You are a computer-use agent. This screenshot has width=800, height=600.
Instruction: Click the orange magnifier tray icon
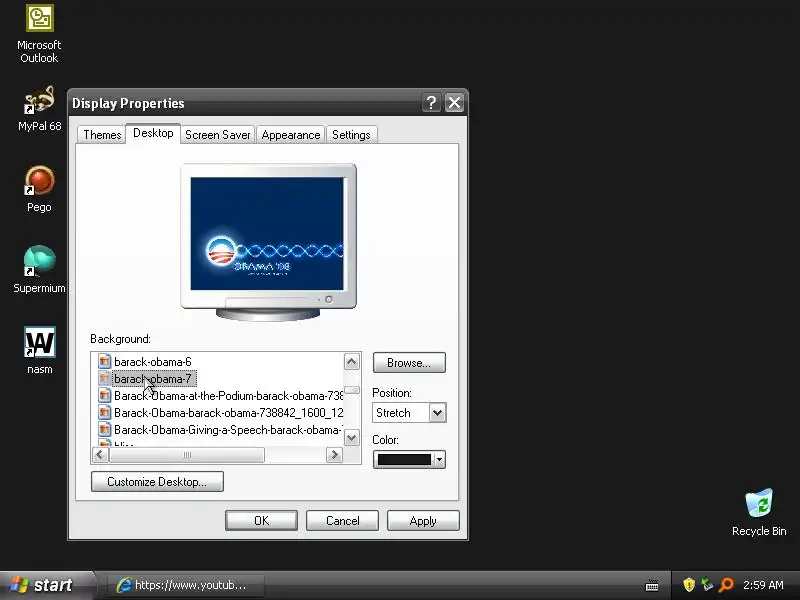(726, 585)
